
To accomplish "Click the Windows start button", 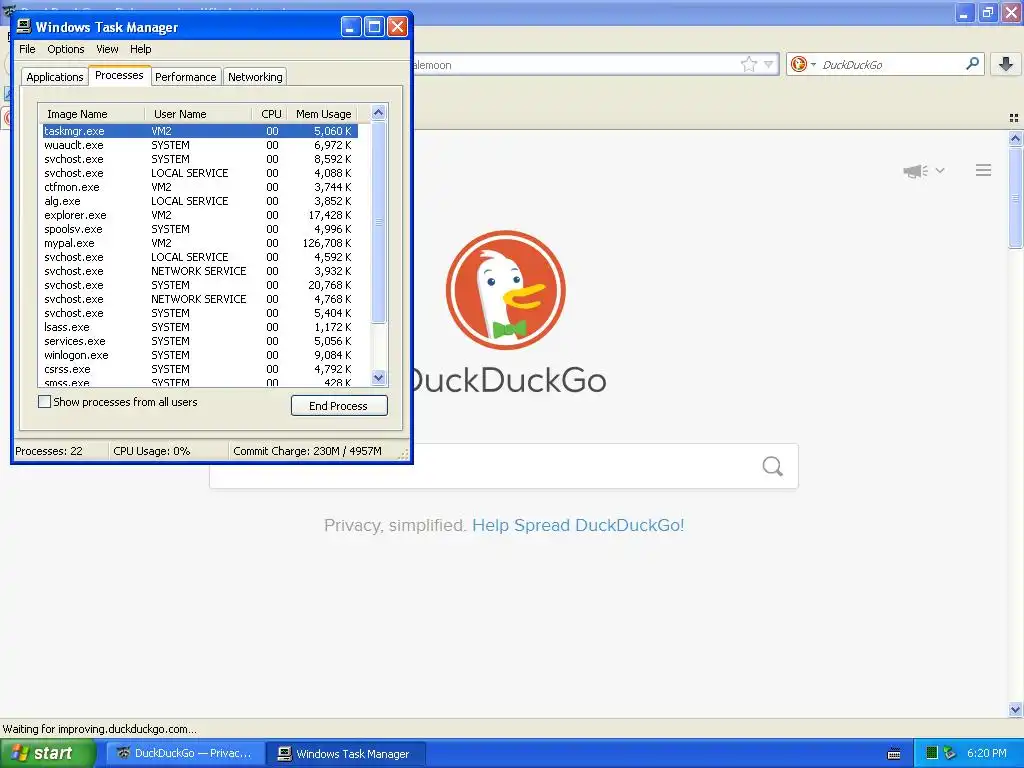I will coord(48,753).
